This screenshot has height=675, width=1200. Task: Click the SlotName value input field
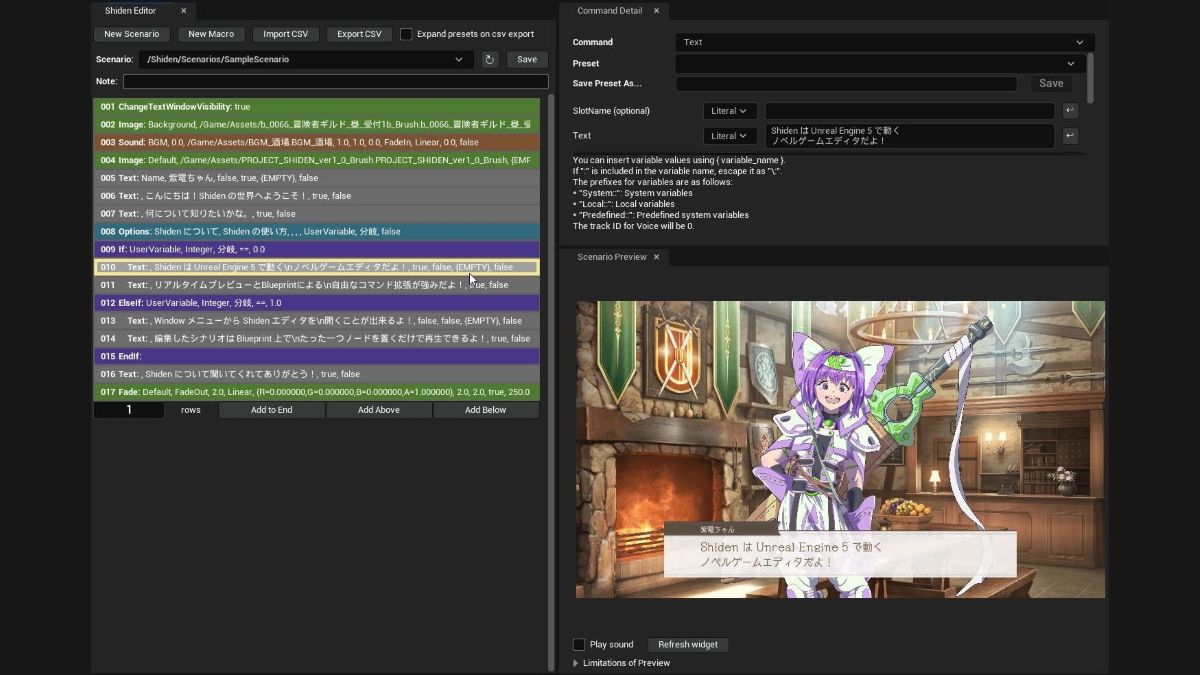pyautogui.click(x=909, y=111)
